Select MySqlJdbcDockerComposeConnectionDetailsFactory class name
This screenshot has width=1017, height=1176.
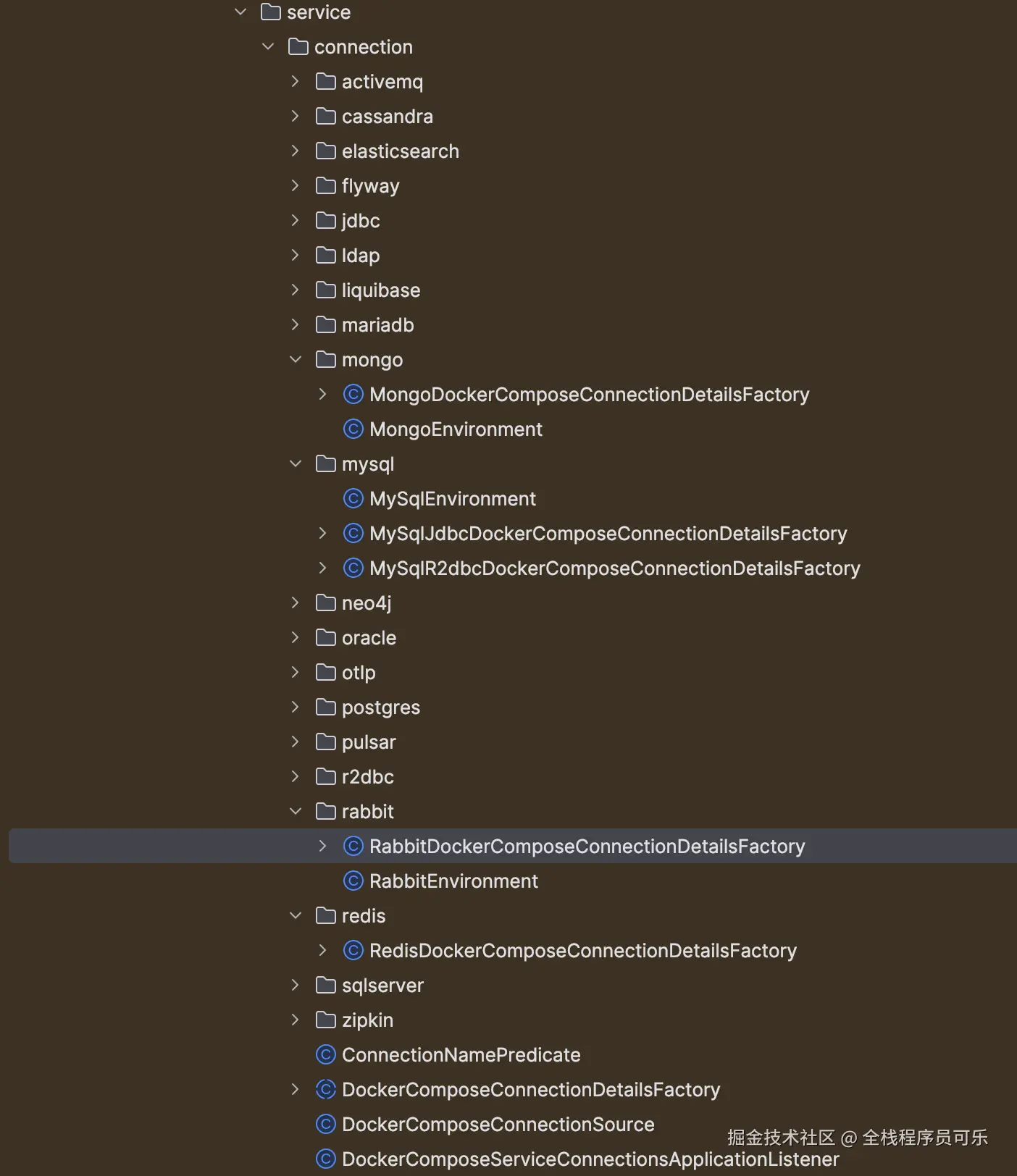(608, 534)
